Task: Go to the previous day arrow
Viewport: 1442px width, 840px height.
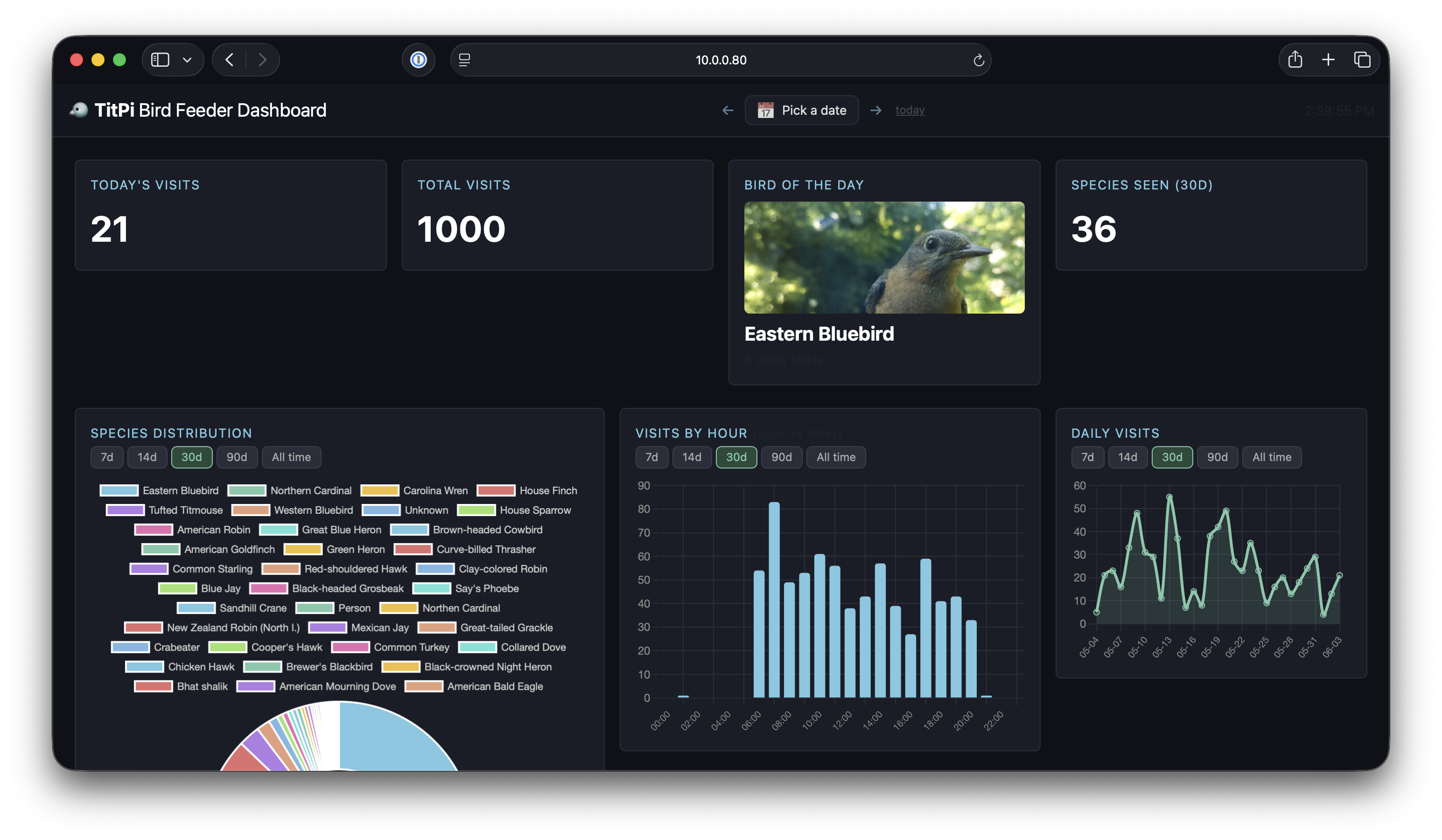Action: point(727,110)
